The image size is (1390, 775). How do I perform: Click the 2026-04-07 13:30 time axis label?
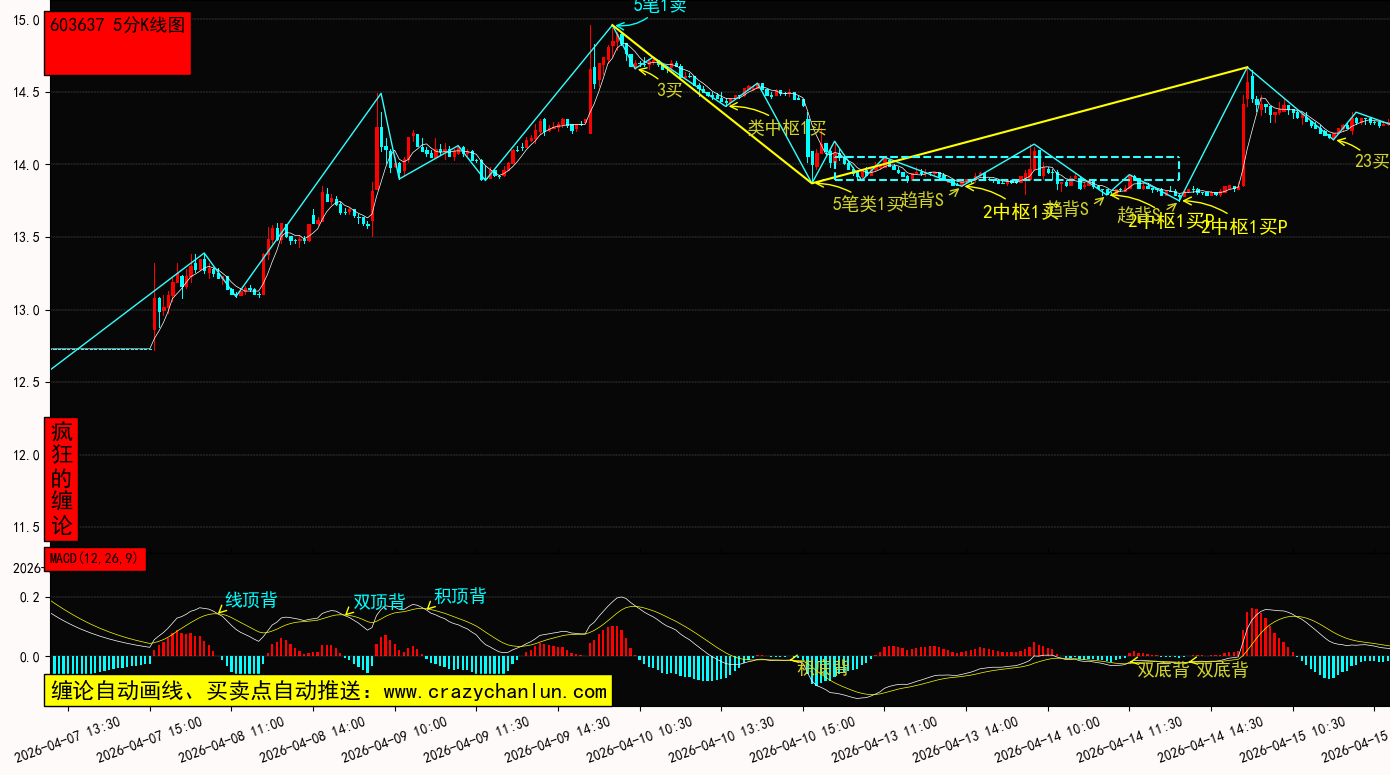82,739
